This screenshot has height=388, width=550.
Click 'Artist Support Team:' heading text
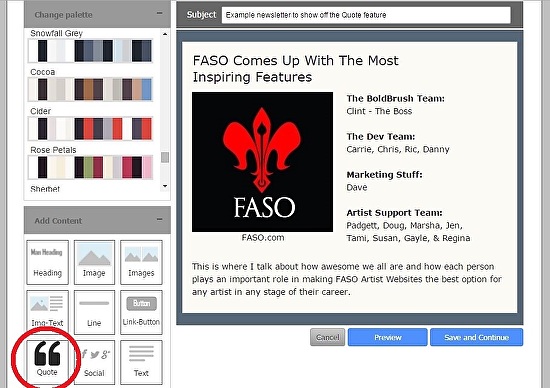click(394, 213)
